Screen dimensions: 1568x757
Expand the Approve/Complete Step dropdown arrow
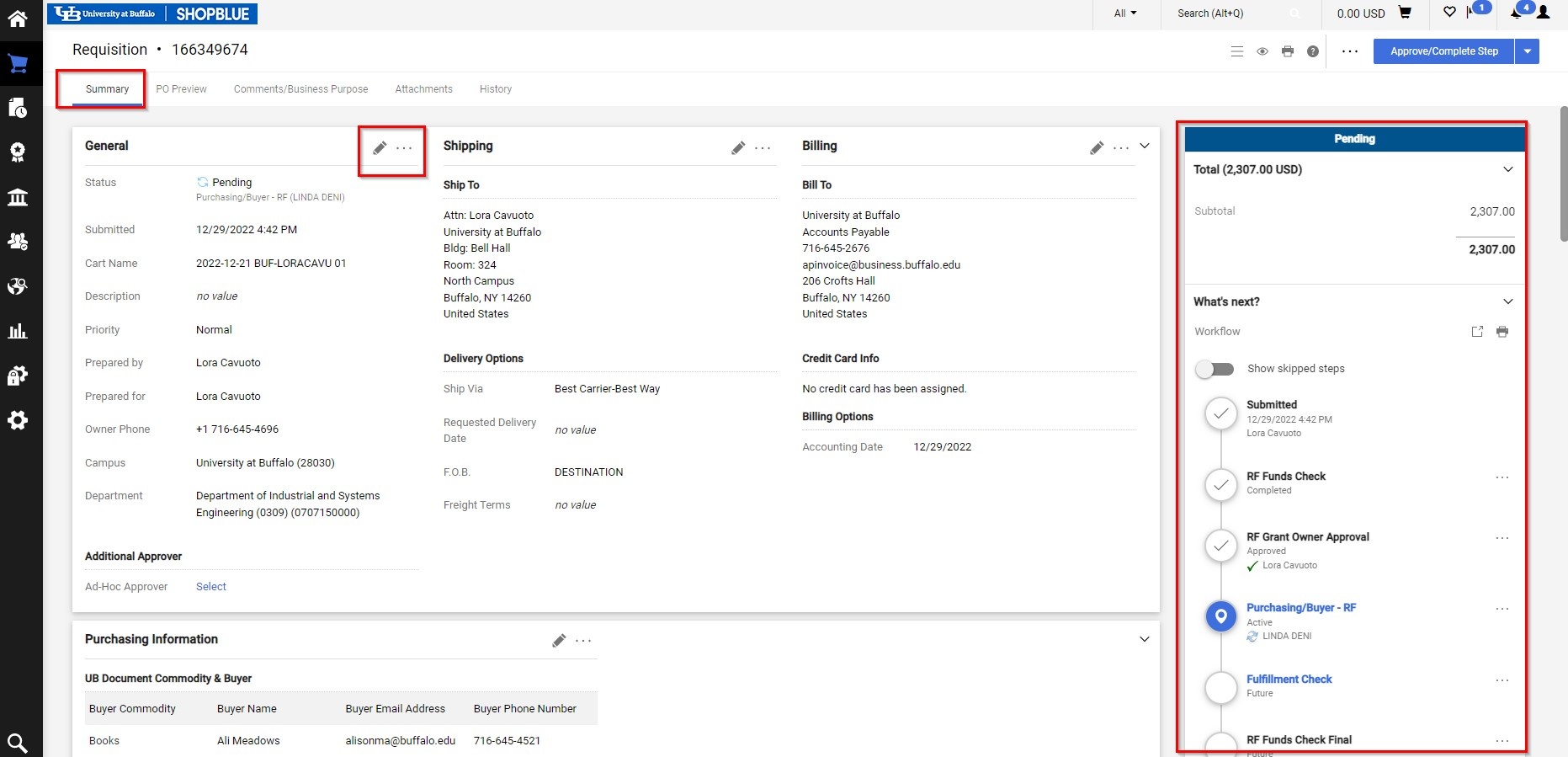click(x=1527, y=51)
